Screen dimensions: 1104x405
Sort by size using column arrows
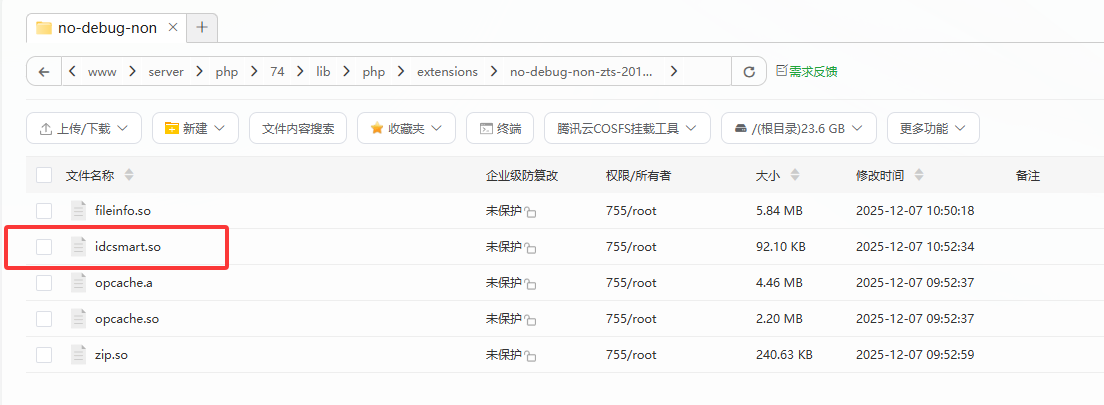tap(794, 175)
